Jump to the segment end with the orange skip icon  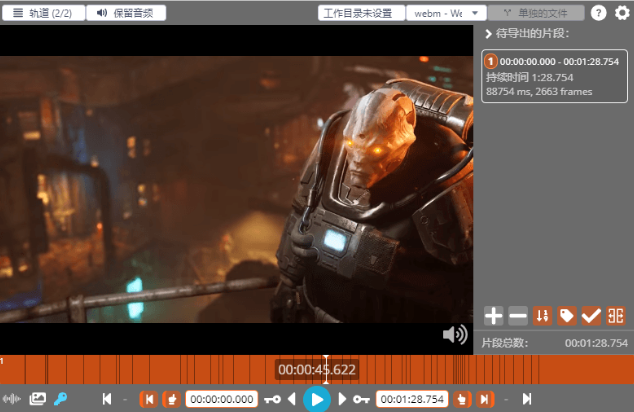click(485, 399)
